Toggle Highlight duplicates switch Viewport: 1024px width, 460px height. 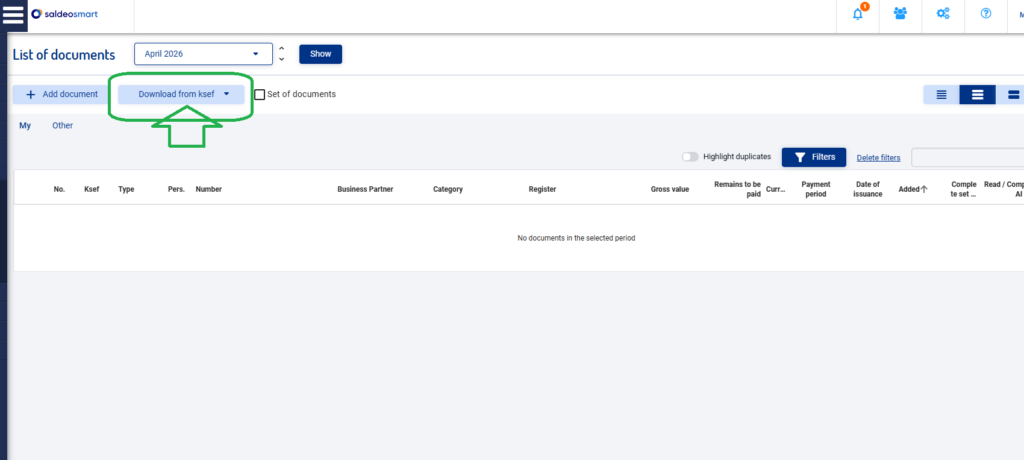pyautogui.click(x=690, y=157)
